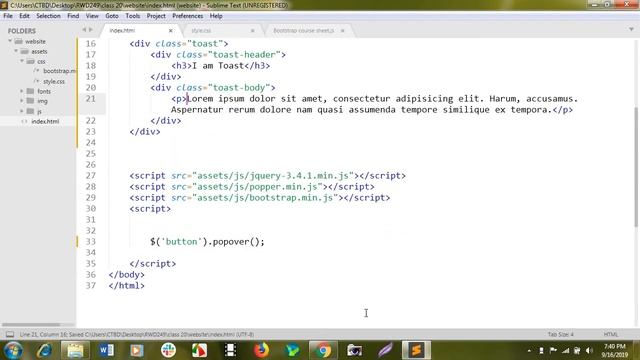This screenshot has width=640, height=360.
Task: Click the closing </html> tag
Action: click(x=127, y=286)
